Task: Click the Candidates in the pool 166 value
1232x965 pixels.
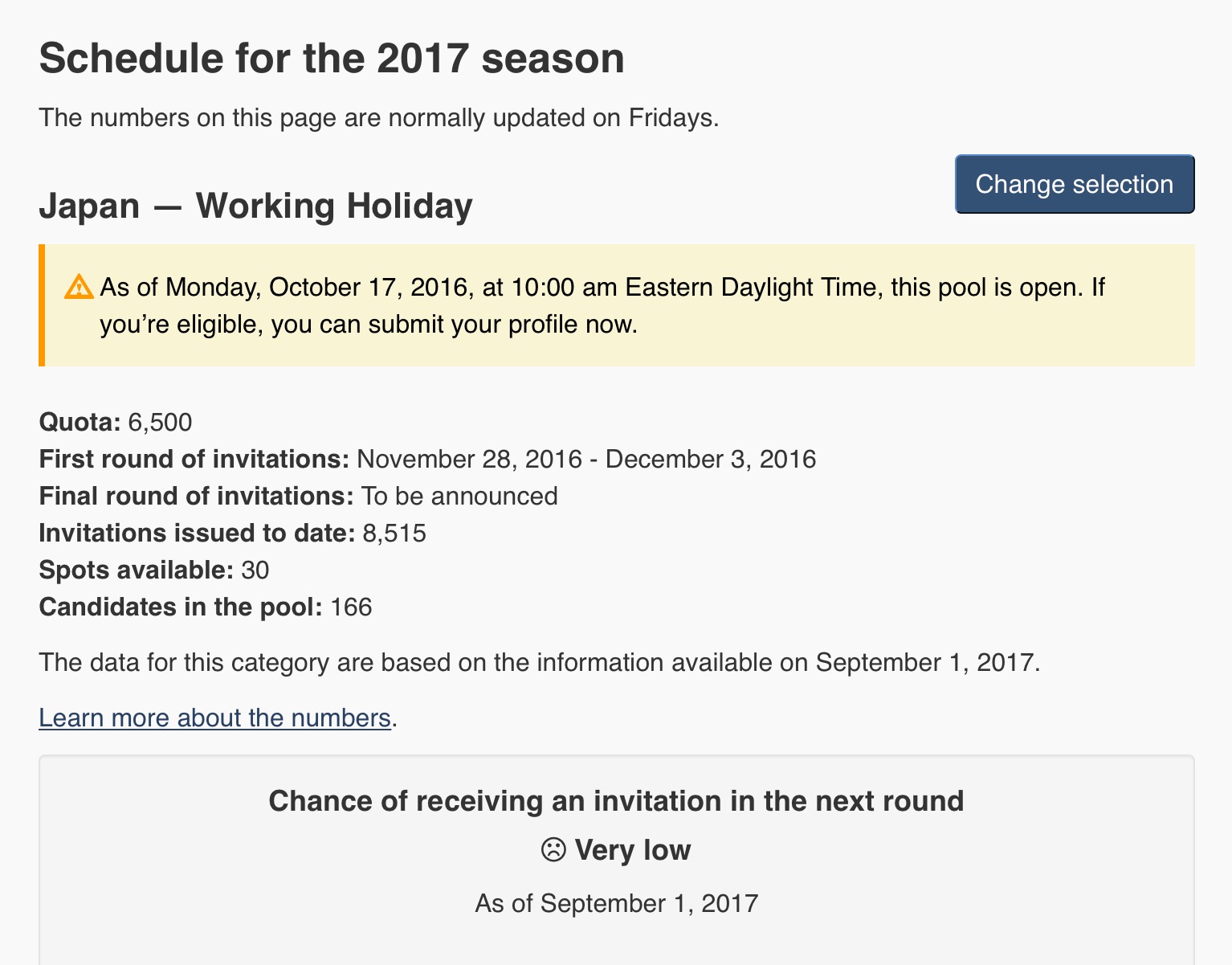Action: (351, 607)
